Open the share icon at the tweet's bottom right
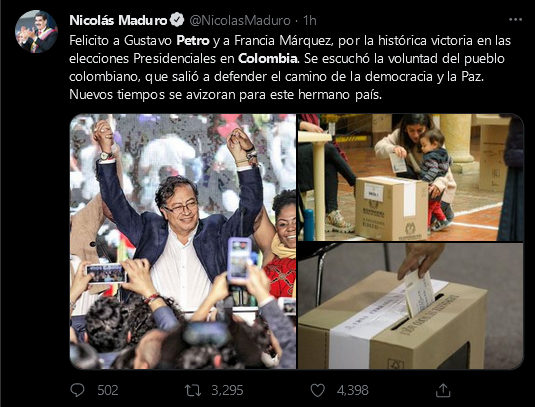 (443, 390)
